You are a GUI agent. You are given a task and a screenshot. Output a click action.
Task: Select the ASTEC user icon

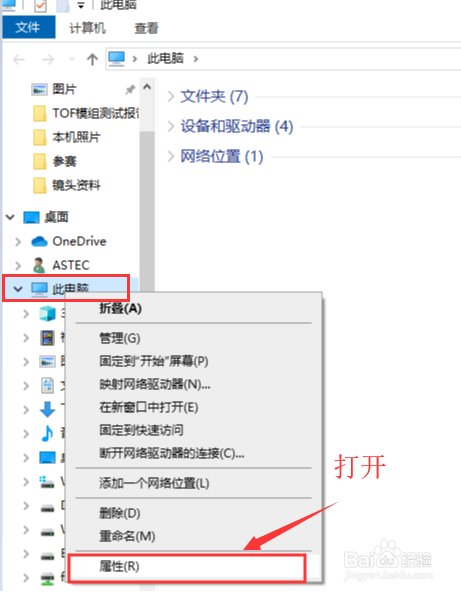point(39,265)
